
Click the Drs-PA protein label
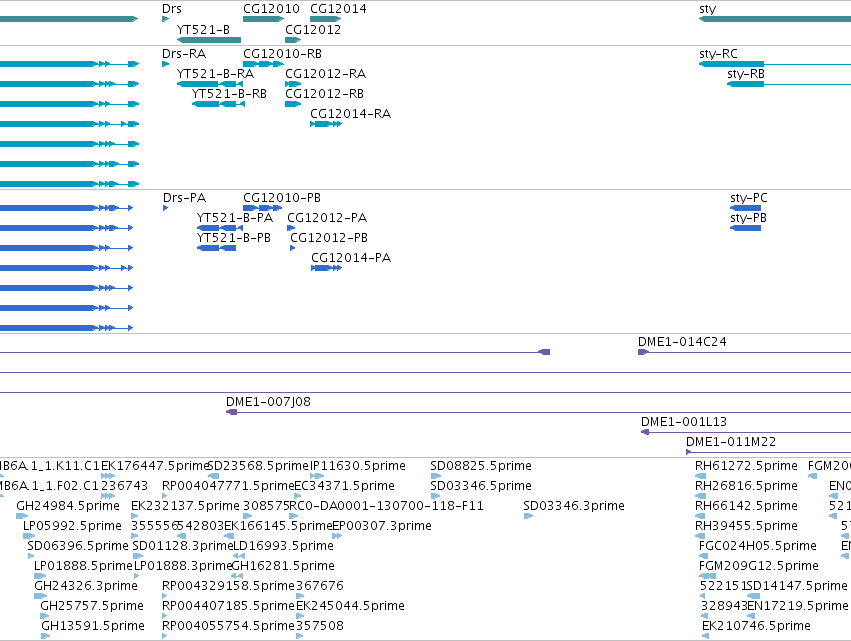click(x=185, y=198)
